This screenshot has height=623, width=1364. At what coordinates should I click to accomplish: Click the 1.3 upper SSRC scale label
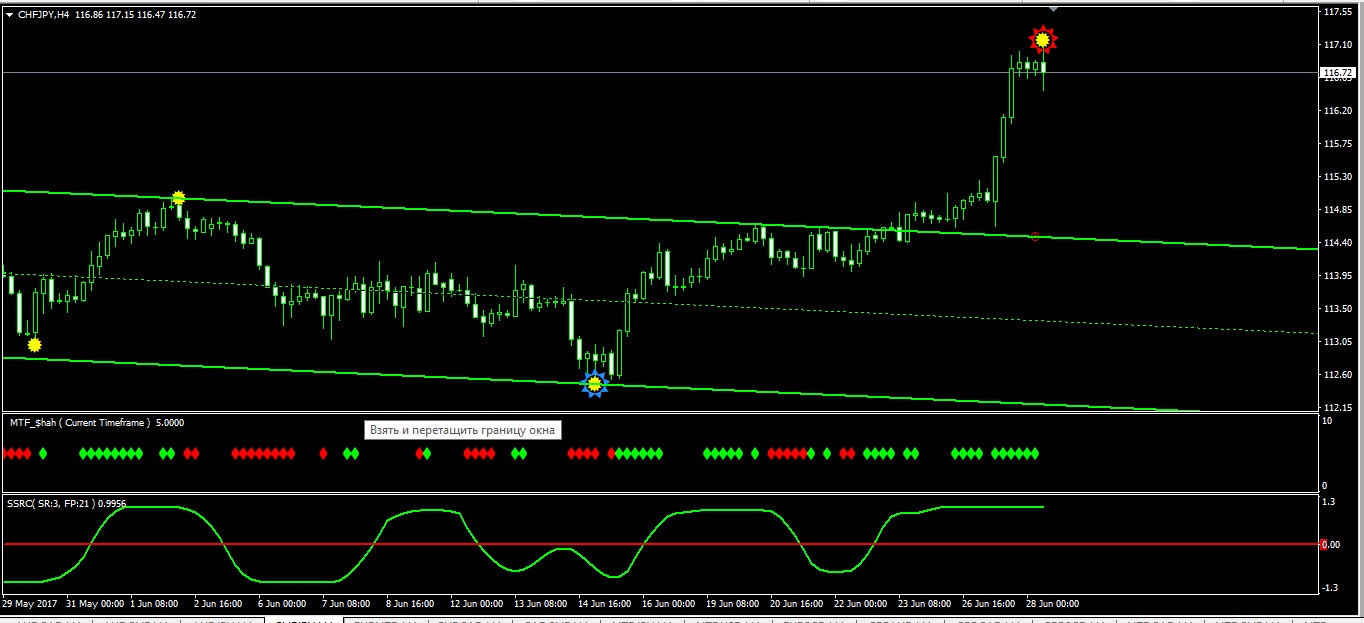click(1329, 503)
